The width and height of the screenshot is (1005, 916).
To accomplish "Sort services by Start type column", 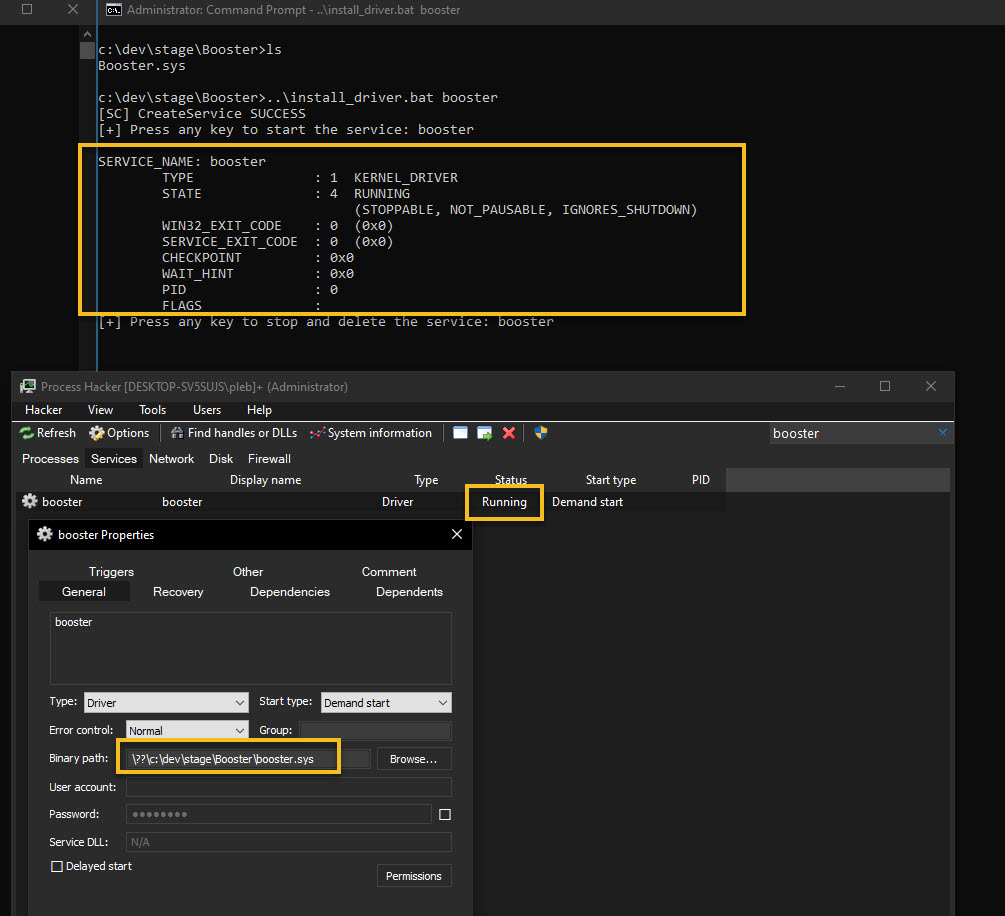I will click(x=611, y=480).
